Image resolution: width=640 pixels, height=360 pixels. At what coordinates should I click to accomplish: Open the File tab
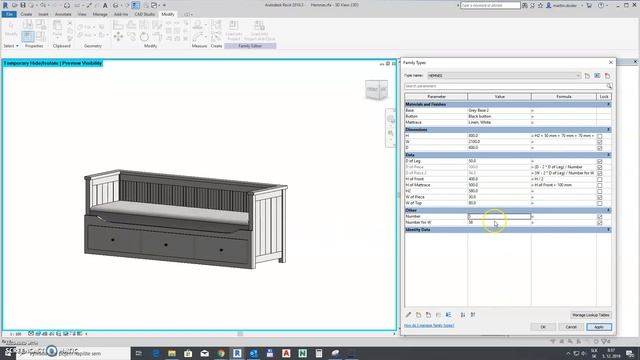pos(9,14)
